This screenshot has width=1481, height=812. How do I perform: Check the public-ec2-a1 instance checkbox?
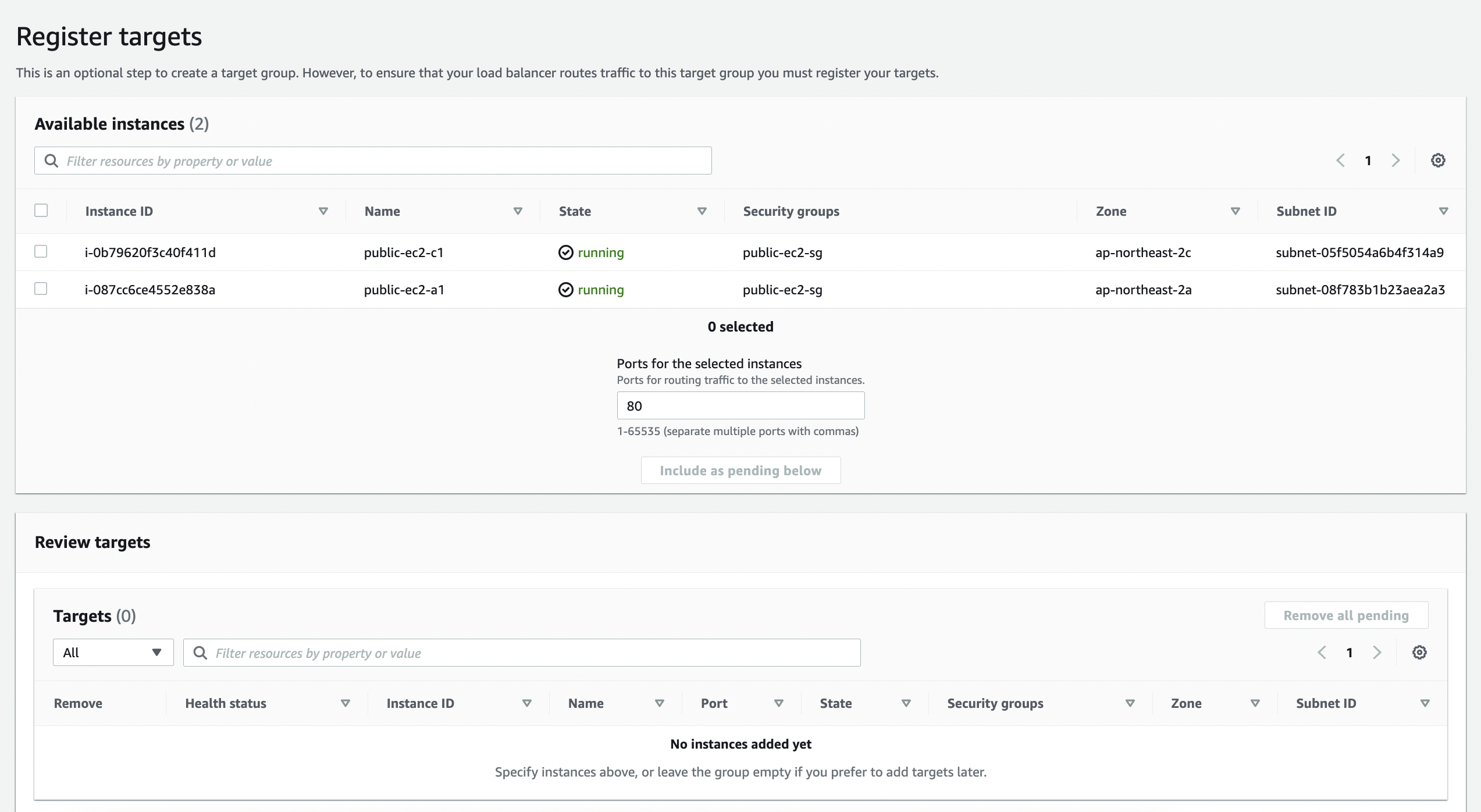pos(41,289)
